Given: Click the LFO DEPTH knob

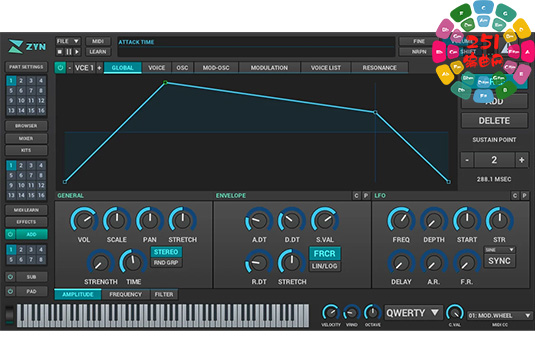Looking at the screenshot, I should point(434,220).
